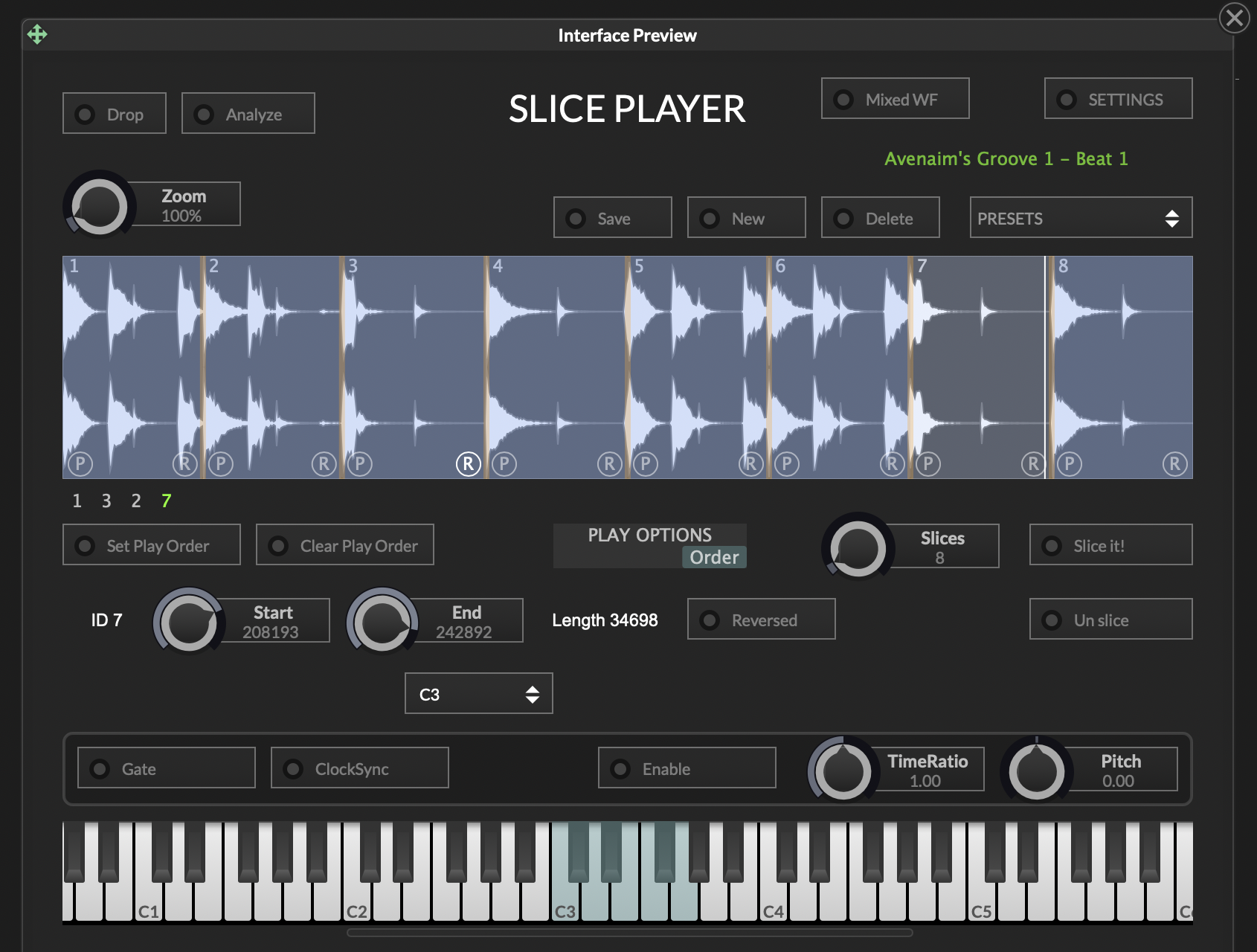Click the C3 key on the piano keyboard

pyautogui.click(x=565, y=900)
